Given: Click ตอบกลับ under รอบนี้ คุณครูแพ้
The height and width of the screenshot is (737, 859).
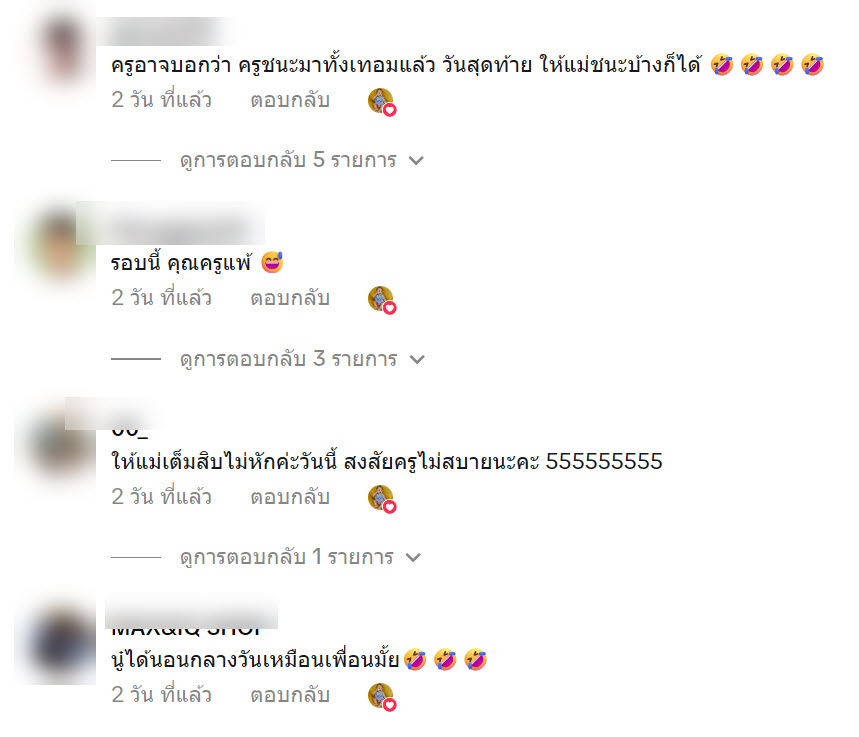Looking at the screenshot, I should (290, 299).
